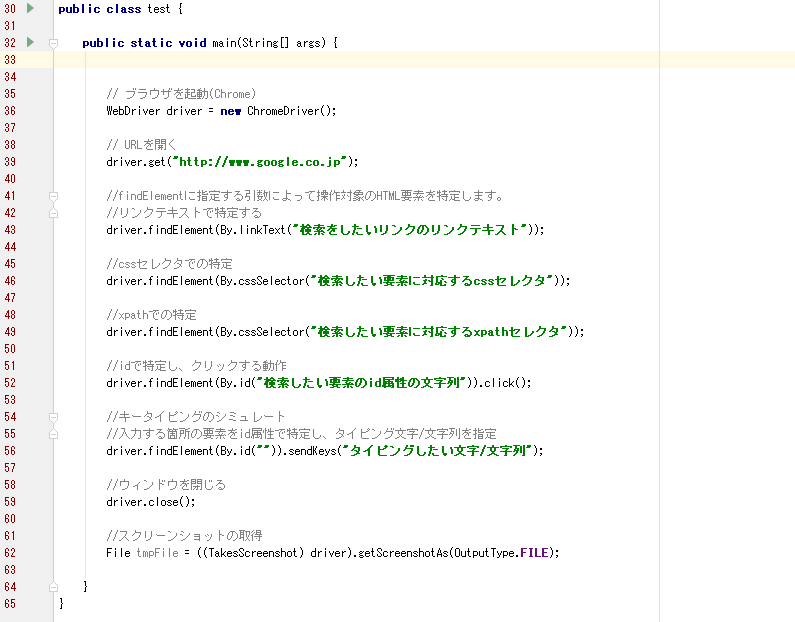Image resolution: width=795 pixels, height=622 pixels.
Task: Click 'By.cssSelector' on line 46
Action: click(262, 281)
